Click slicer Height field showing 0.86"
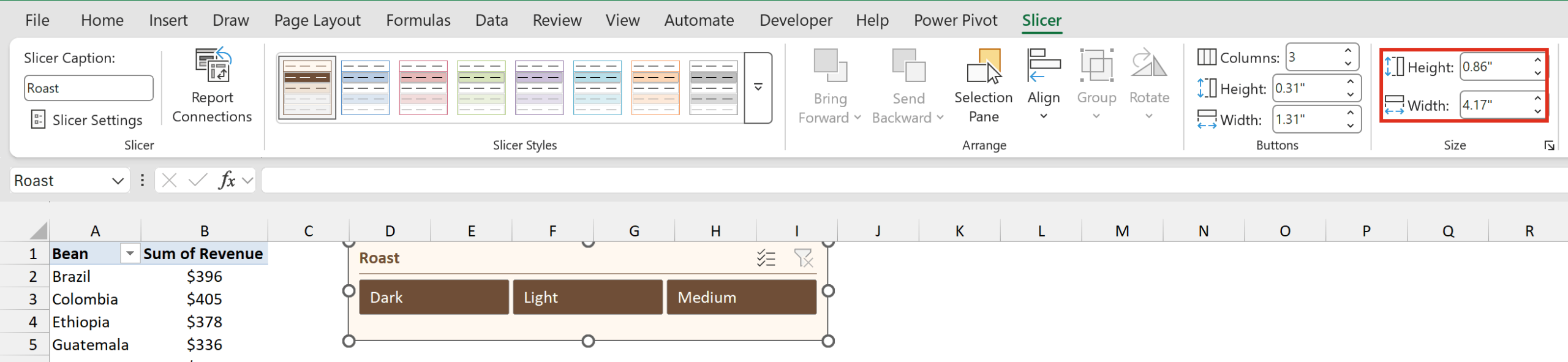1568x362 pixels. pos(1494,67)
